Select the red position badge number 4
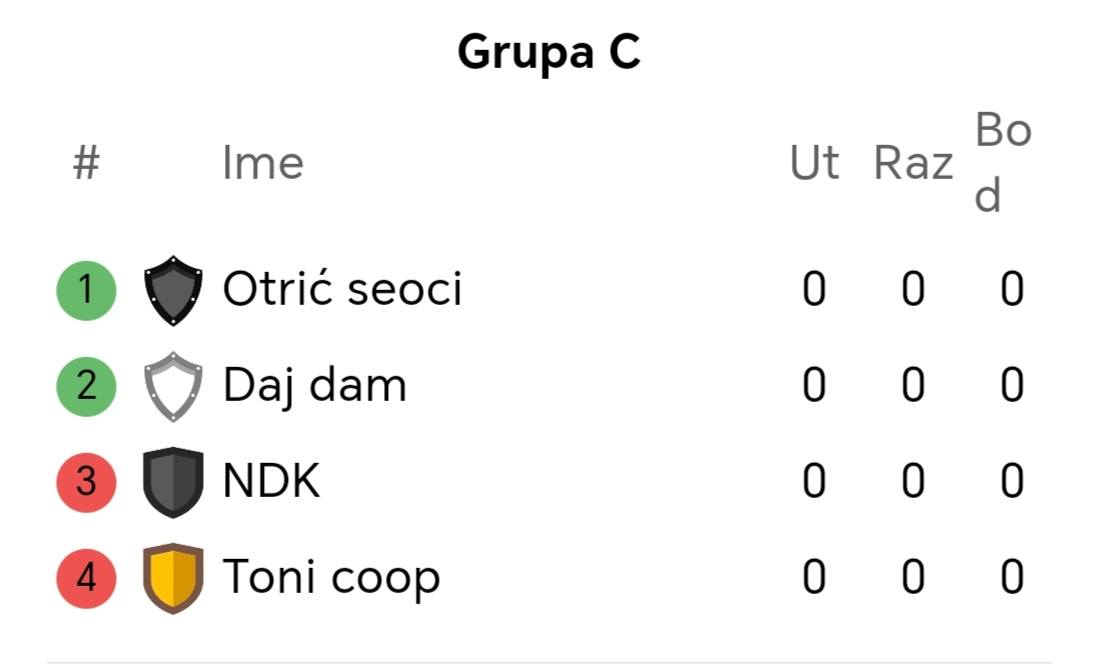 pyautogui.click(x=86, y=578)
